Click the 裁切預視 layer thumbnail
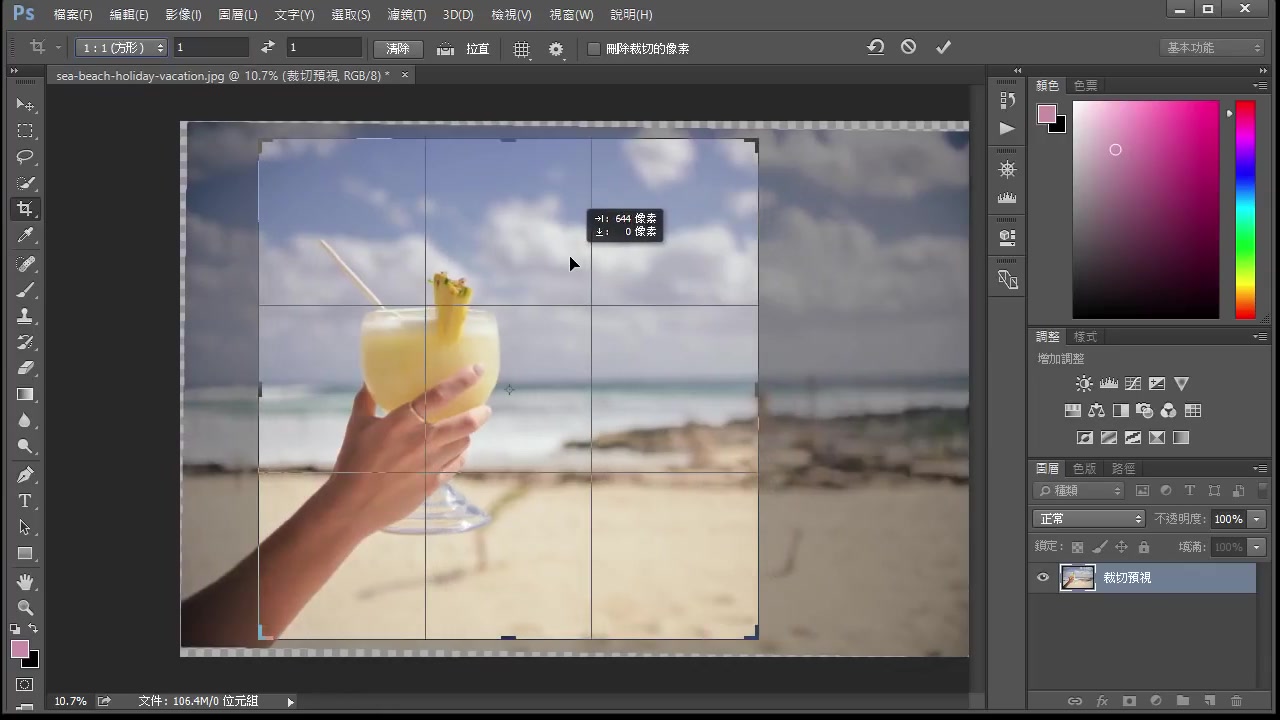1280x720 pixels. [x=1078, y=577]
